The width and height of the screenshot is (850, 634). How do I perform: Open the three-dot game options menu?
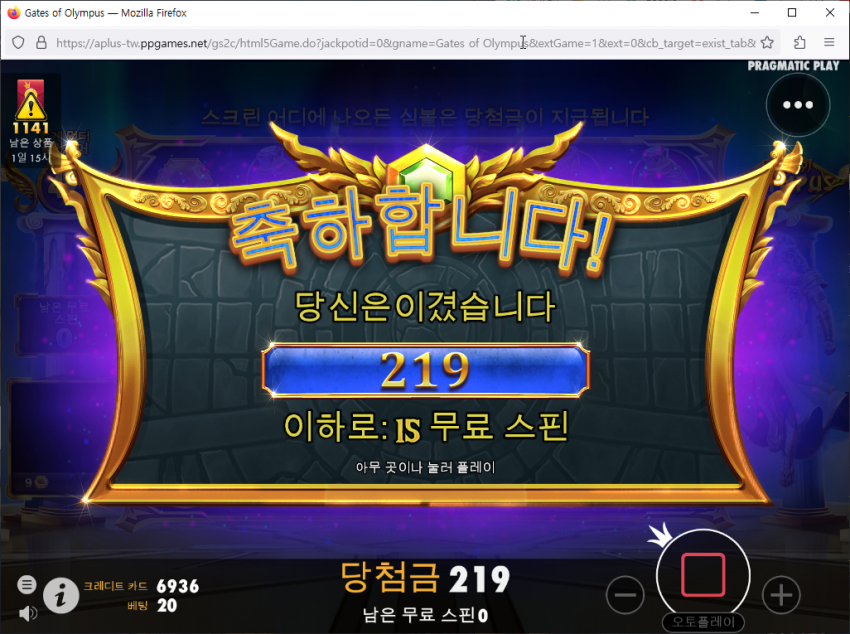(797, 105)
